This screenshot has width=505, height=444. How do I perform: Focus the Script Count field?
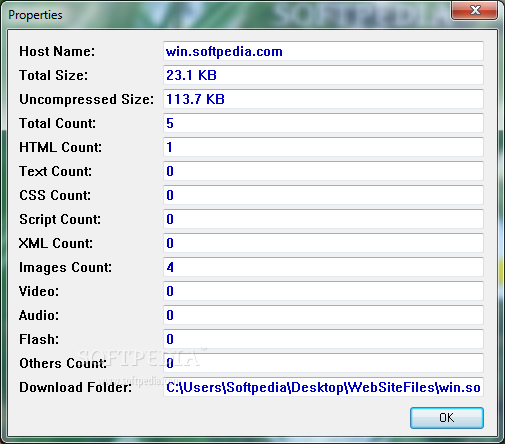(x=323, y=219)
